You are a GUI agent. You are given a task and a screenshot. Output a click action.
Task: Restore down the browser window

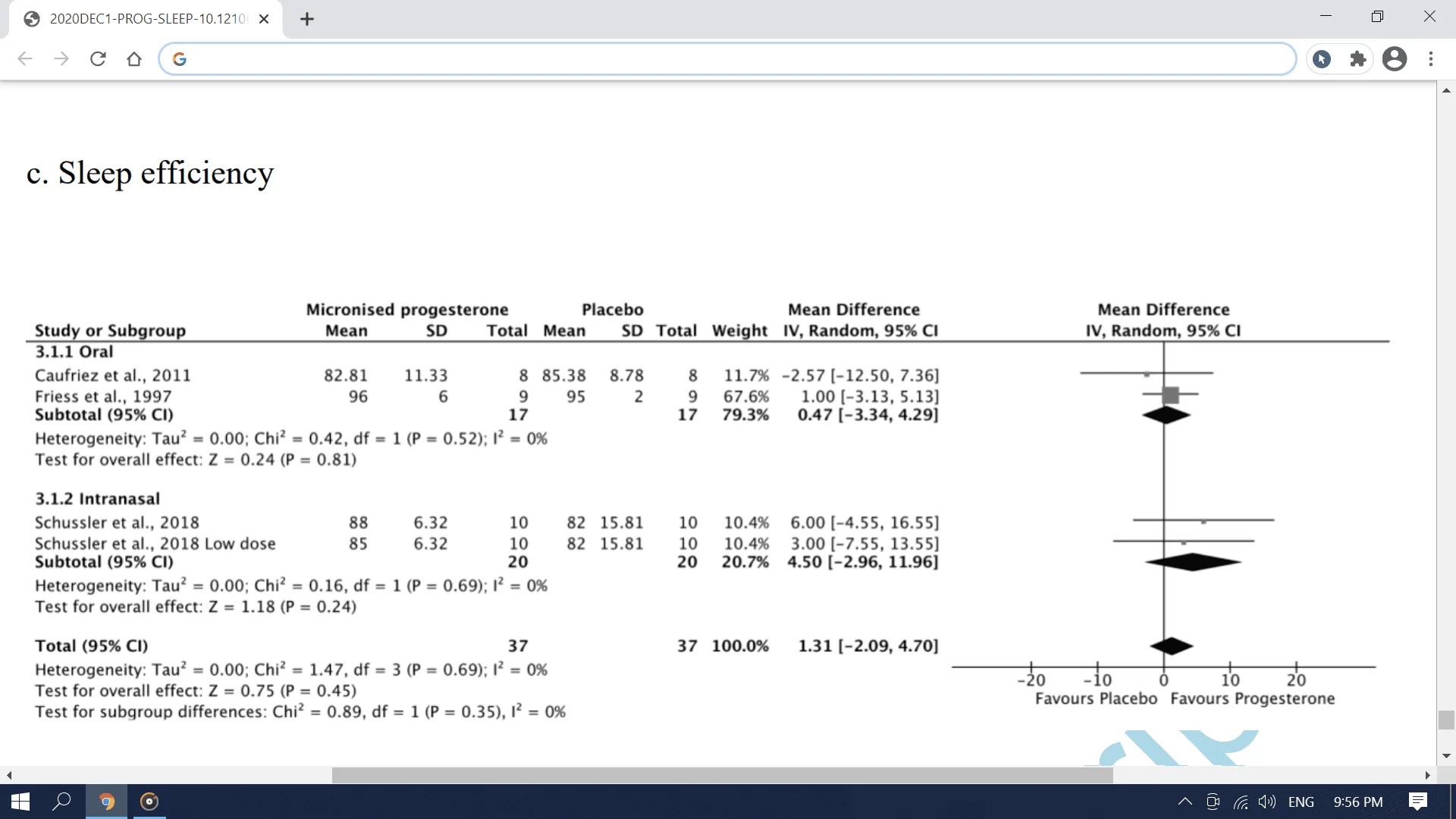[x=1378, y=16]
